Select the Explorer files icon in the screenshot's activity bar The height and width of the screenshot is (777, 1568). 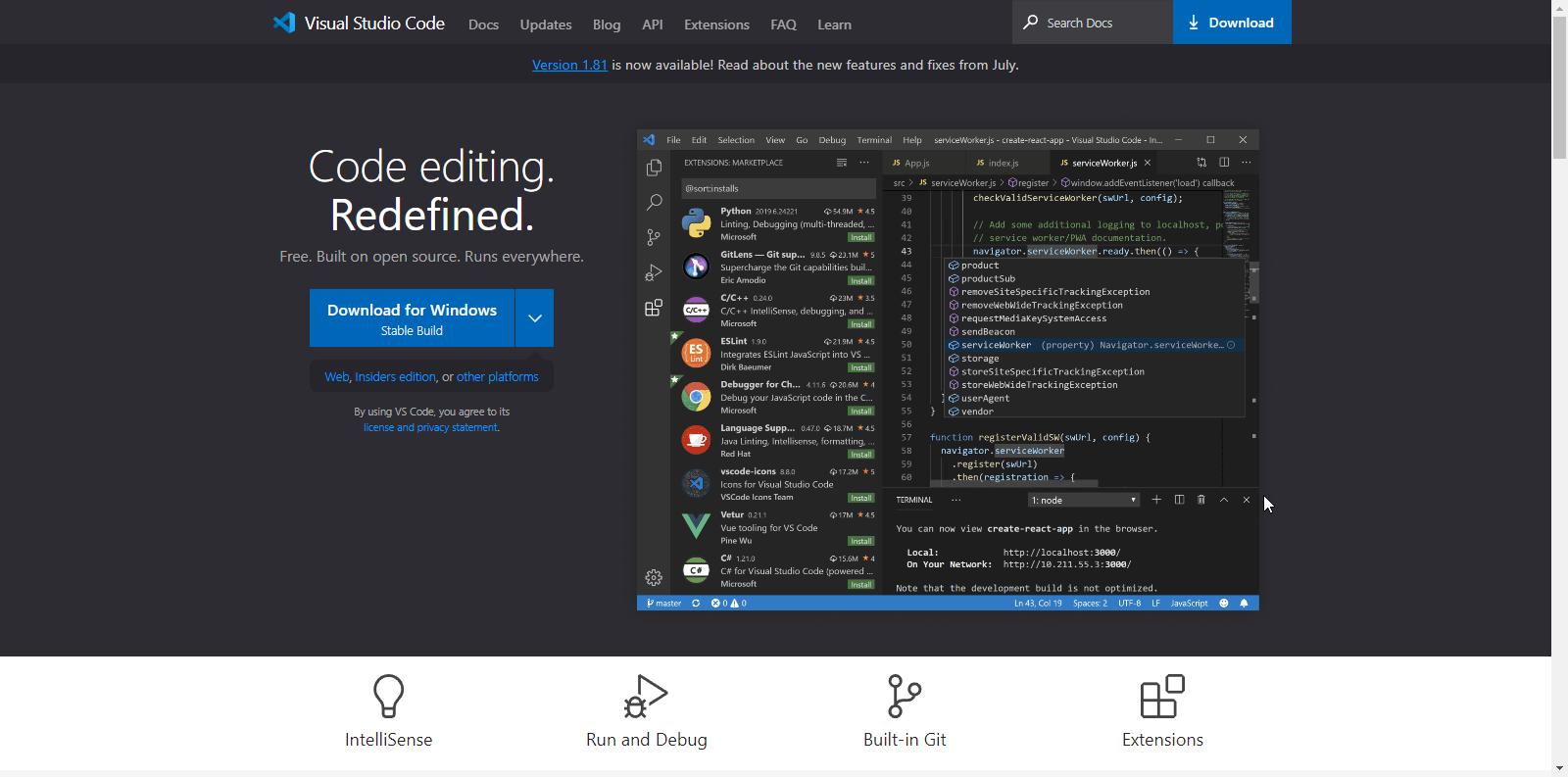(x=654, y=169)
